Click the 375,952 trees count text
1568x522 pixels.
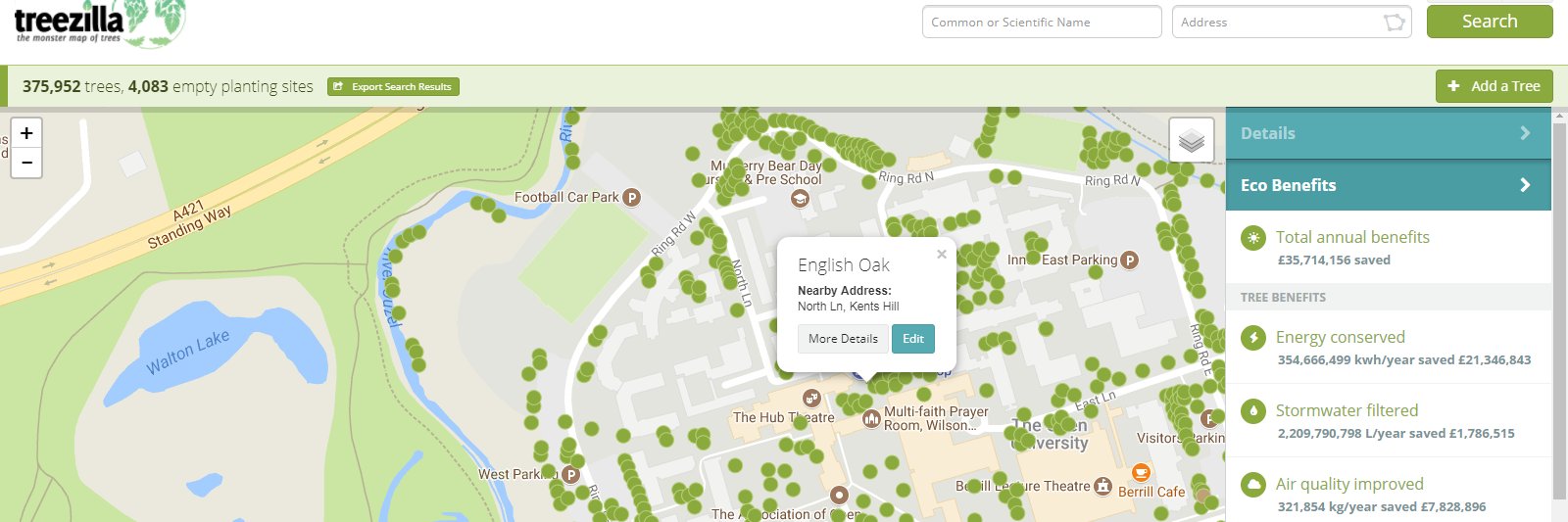tap(72, 86)
